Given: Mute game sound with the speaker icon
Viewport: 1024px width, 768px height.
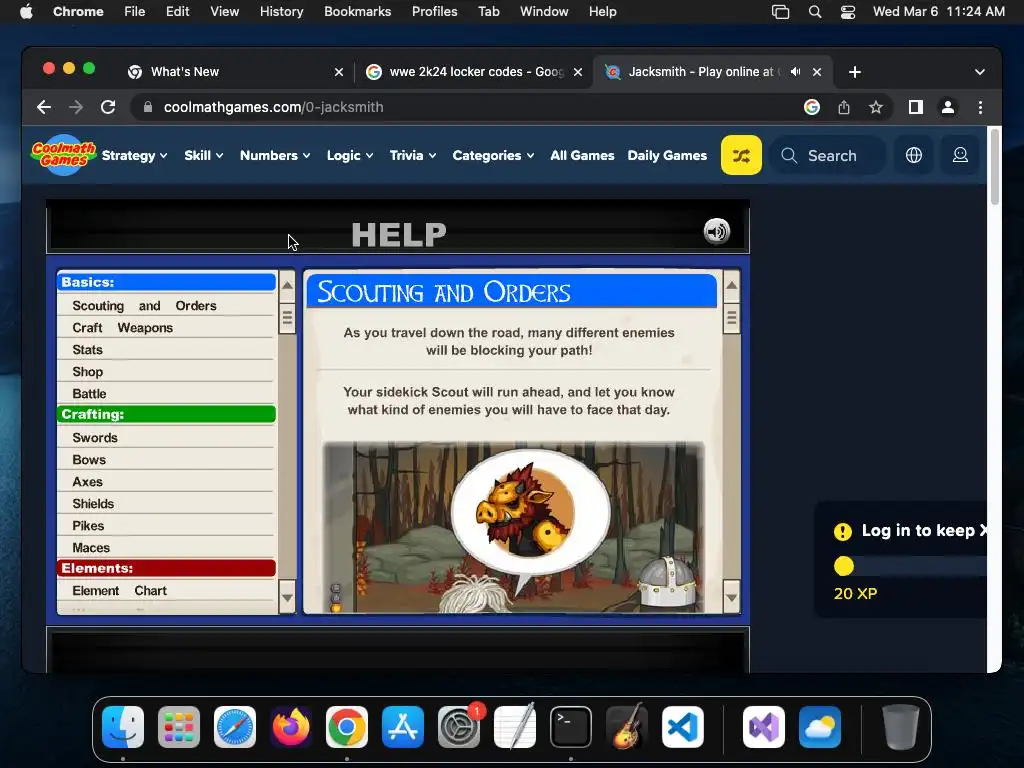Looking at the screenshot, I should click(716, 231).
